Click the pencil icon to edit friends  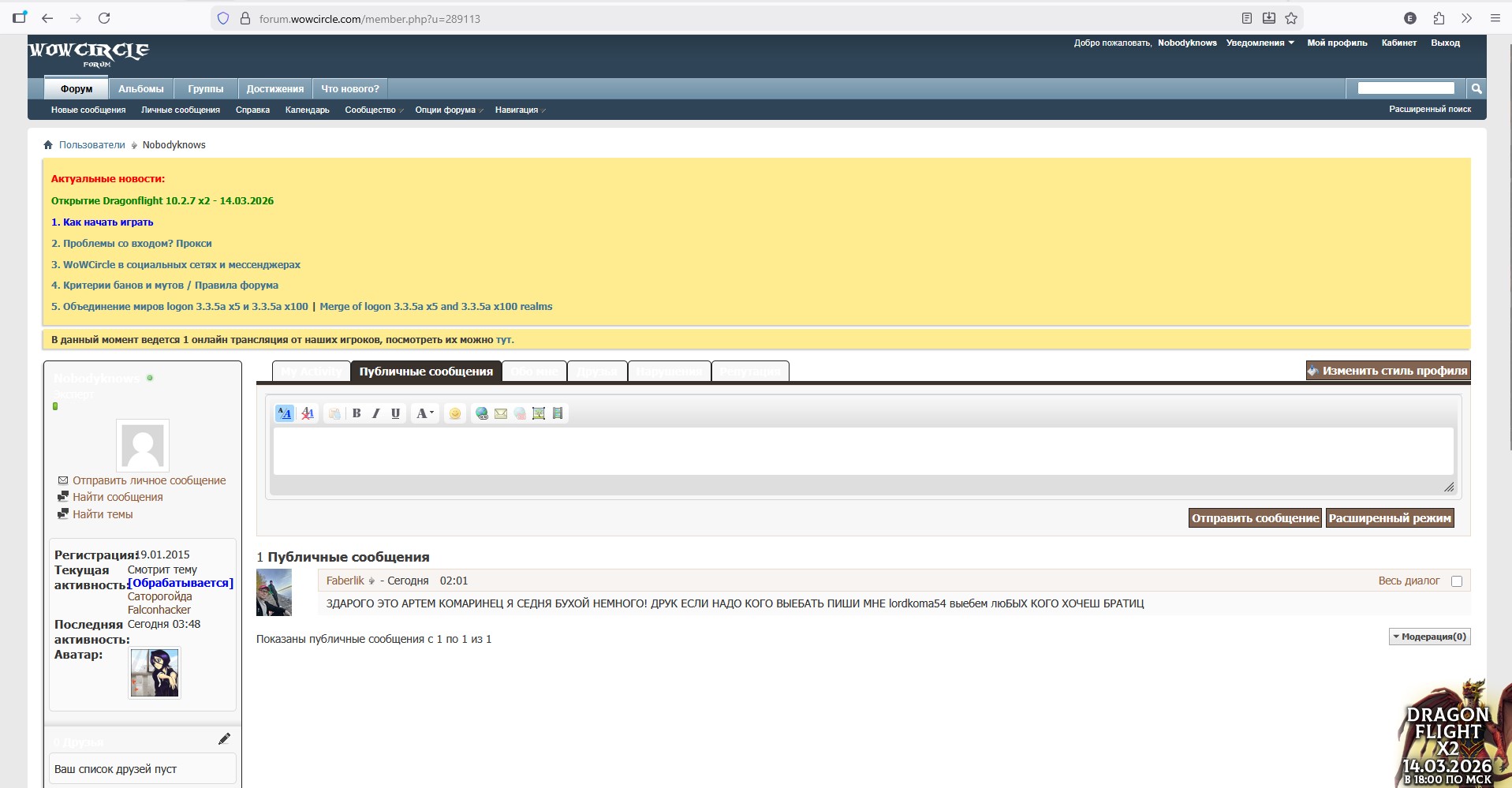[x=224, y=739]
